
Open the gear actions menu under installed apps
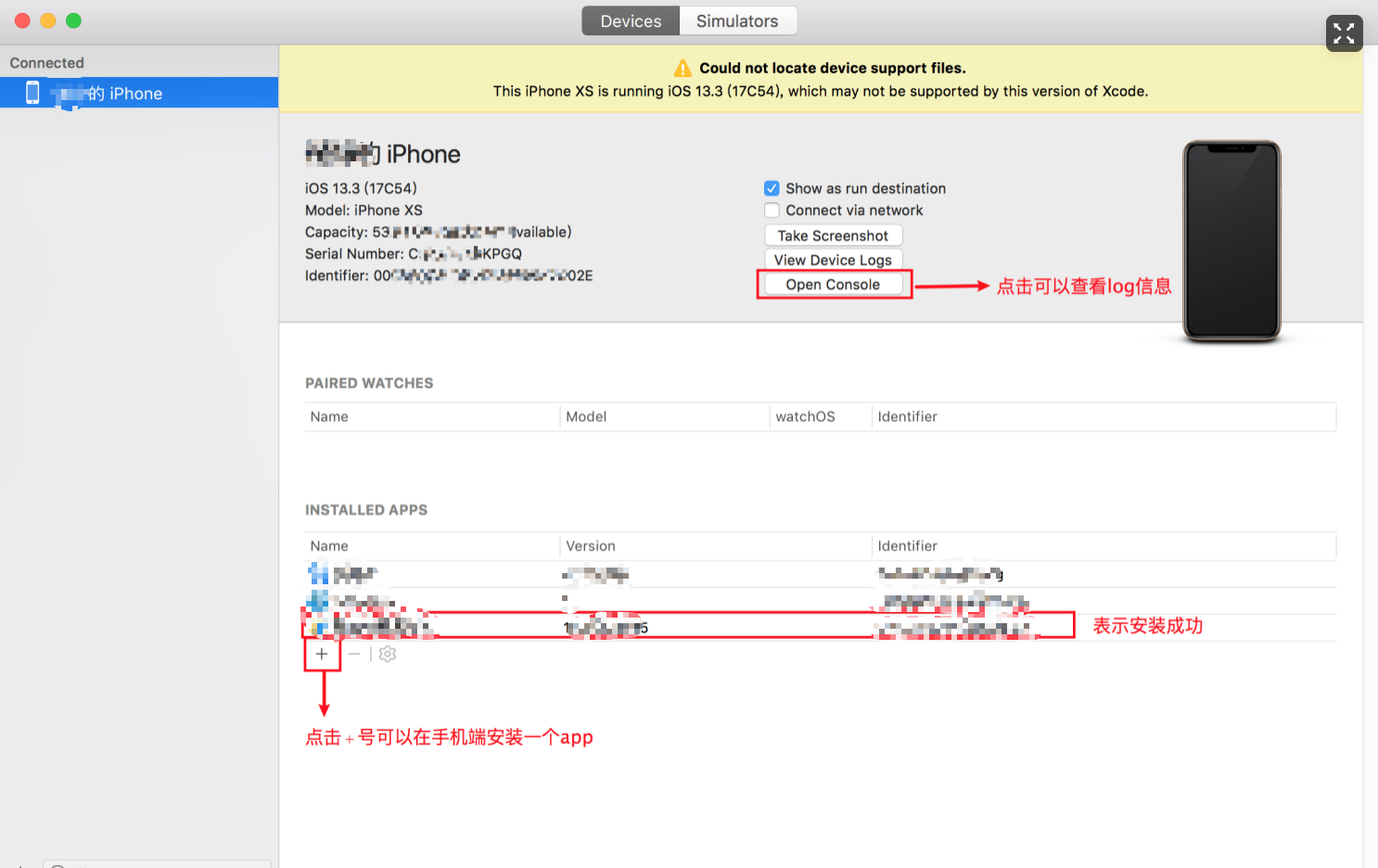(x=388, y=654)
